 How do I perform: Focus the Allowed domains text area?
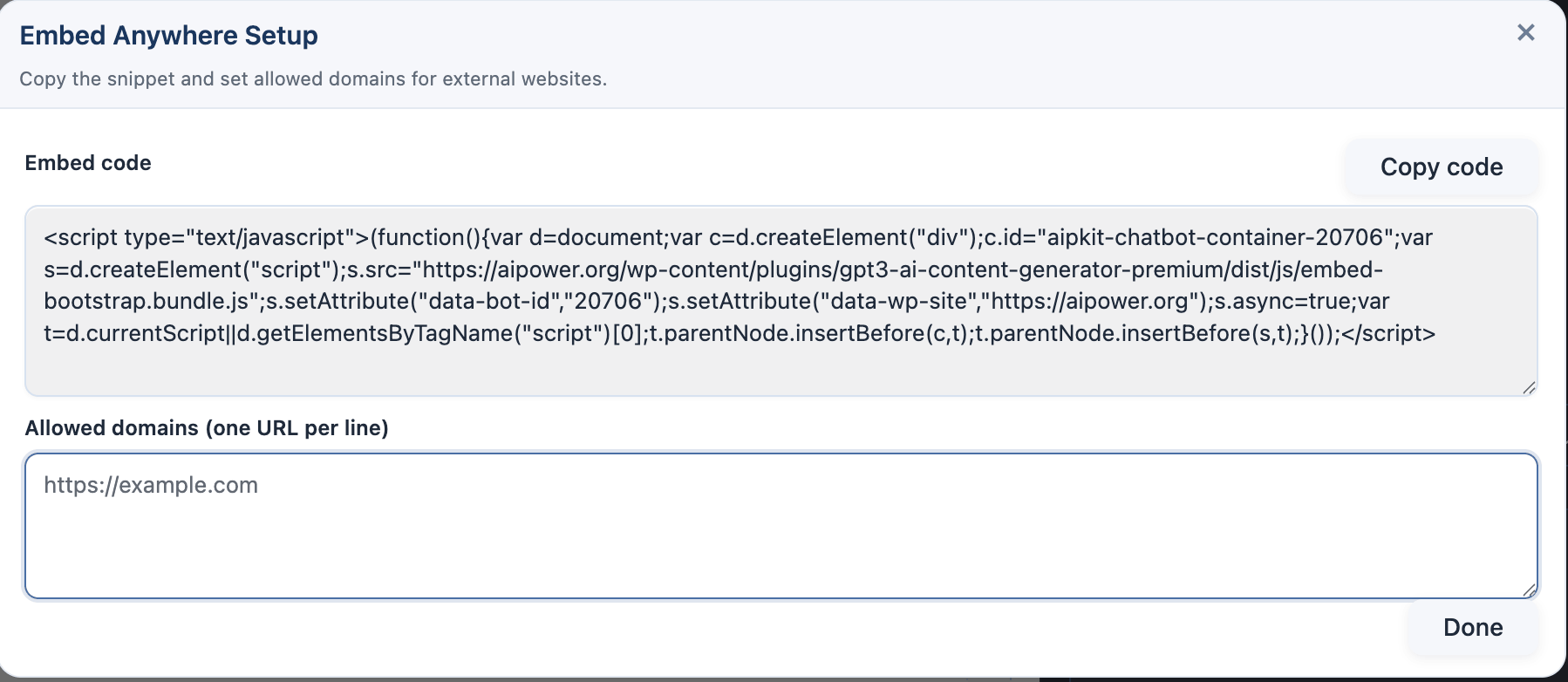781,541
